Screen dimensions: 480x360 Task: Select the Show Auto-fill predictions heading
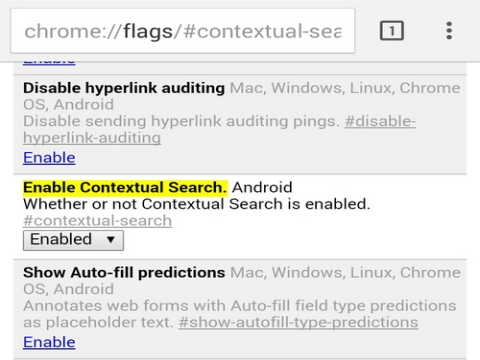coord(124,273)
